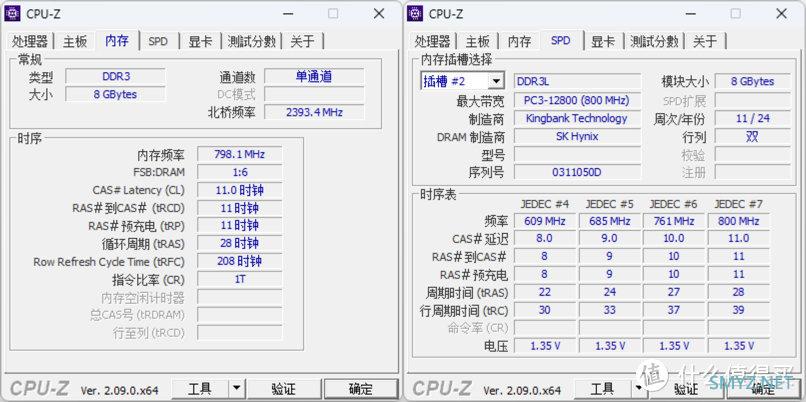Open 主板 tab in left CPU-Z window
806x402 pixels.
[x=75, y=42]
